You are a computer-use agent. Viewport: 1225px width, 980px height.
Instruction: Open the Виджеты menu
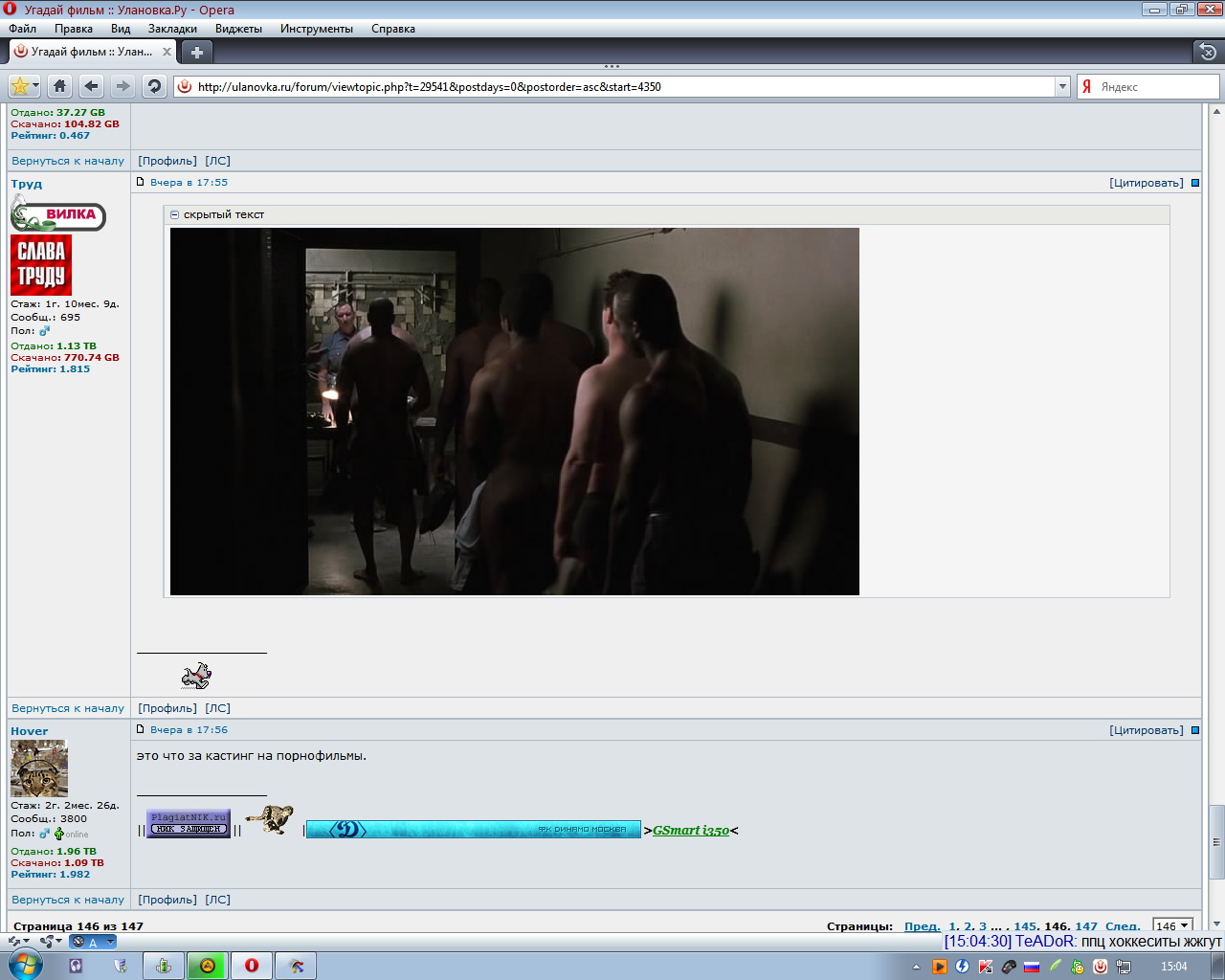tap(238, 29)
